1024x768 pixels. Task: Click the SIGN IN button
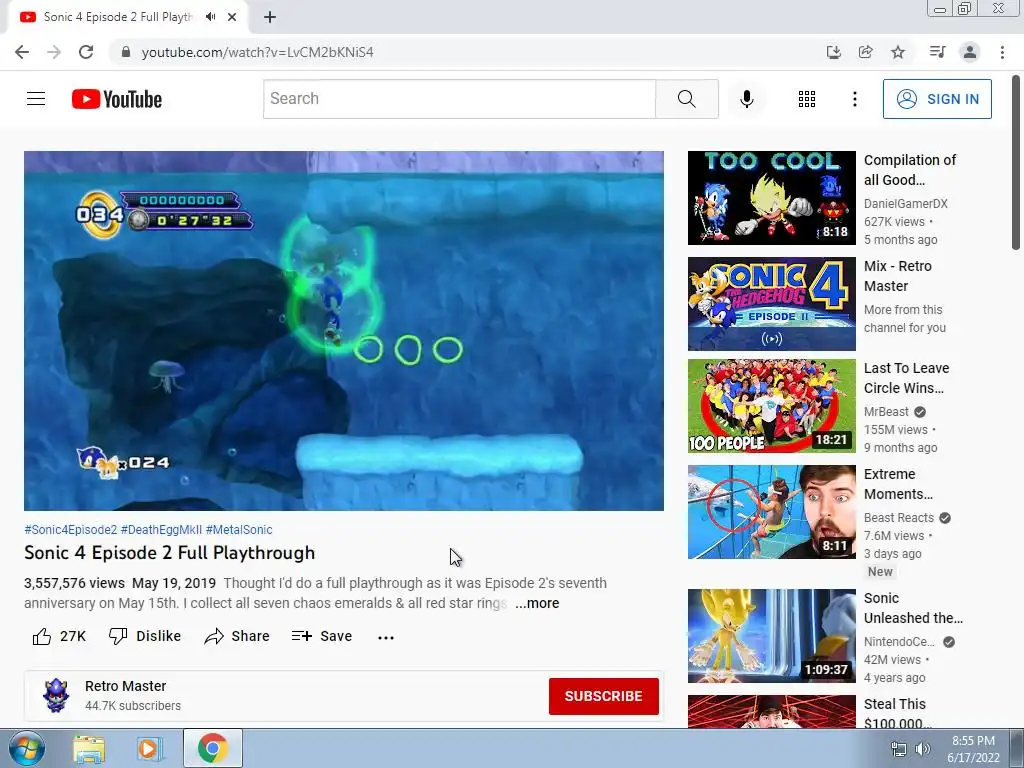coord(937,99)
